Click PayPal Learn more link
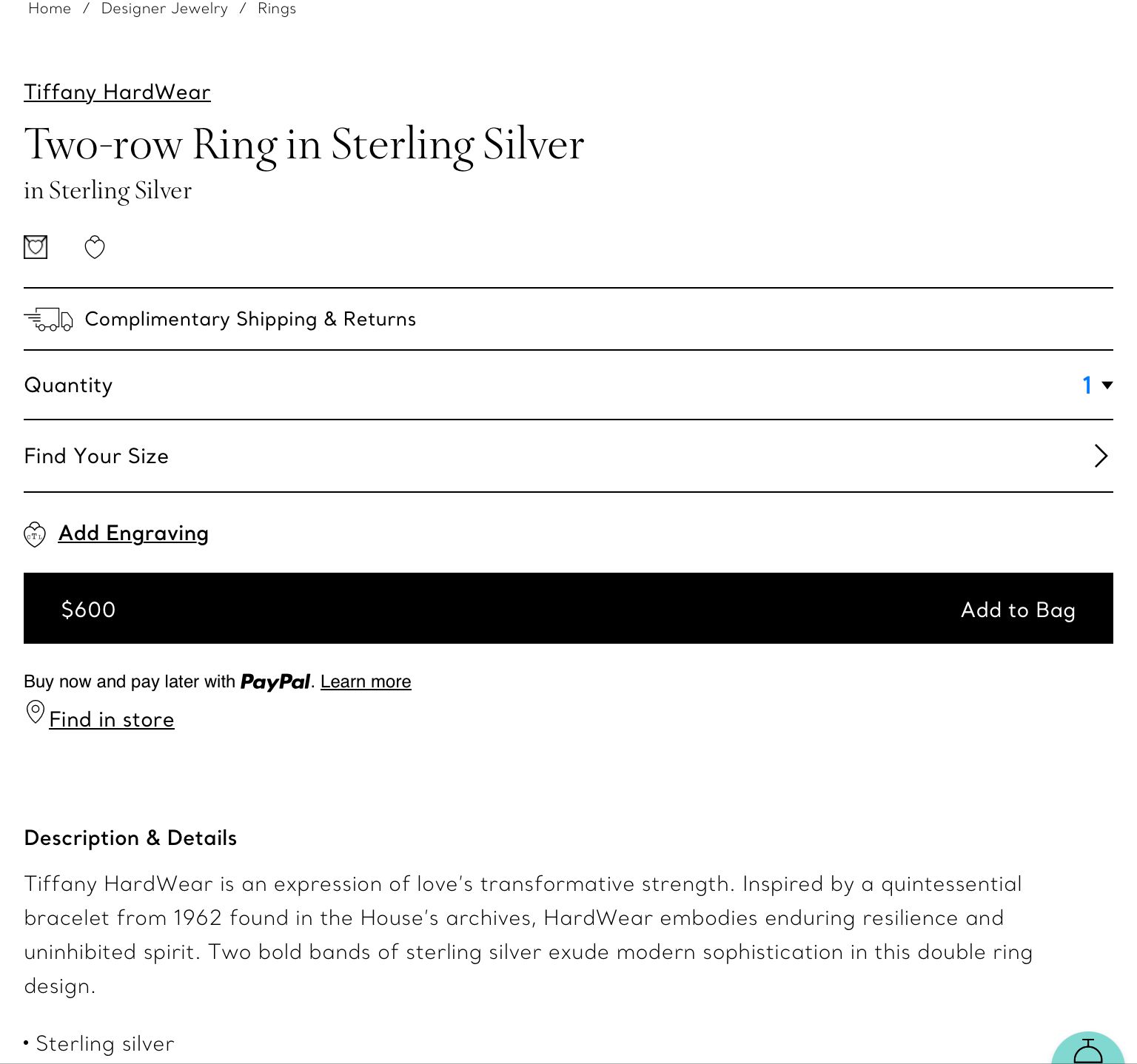 pos(366,681)
